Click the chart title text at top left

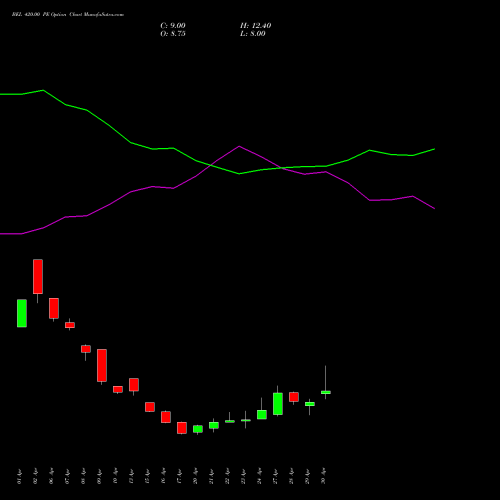(x=68, y=15)
